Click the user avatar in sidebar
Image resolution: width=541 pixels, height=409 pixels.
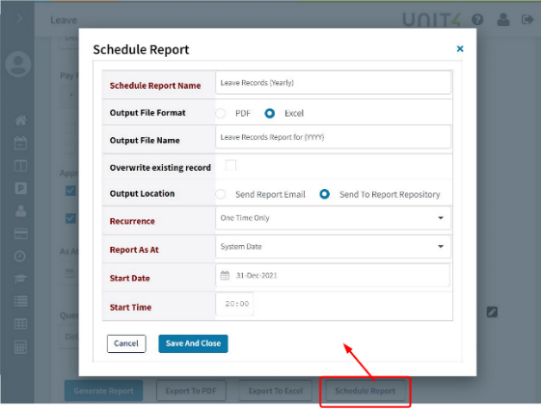[x=18, y=64]
